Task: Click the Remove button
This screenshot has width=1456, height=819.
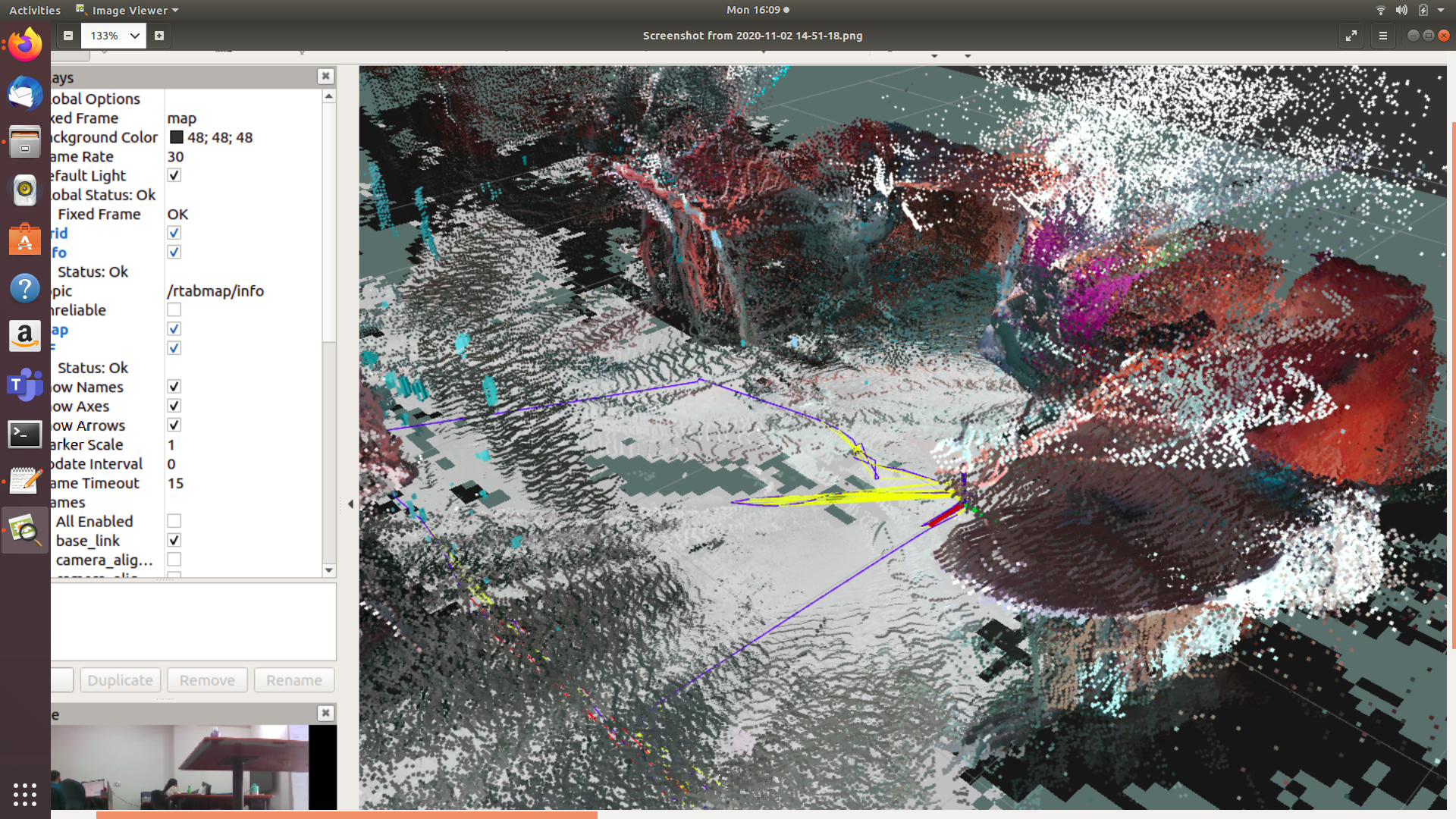Action: click(x=207, y=680)
